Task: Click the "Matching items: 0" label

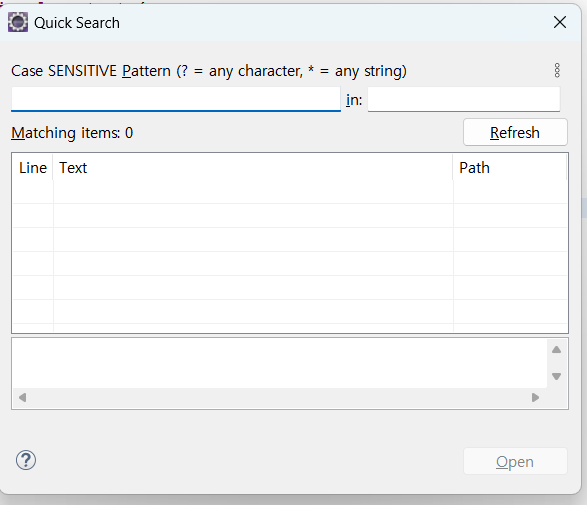Action: point(72,133)
